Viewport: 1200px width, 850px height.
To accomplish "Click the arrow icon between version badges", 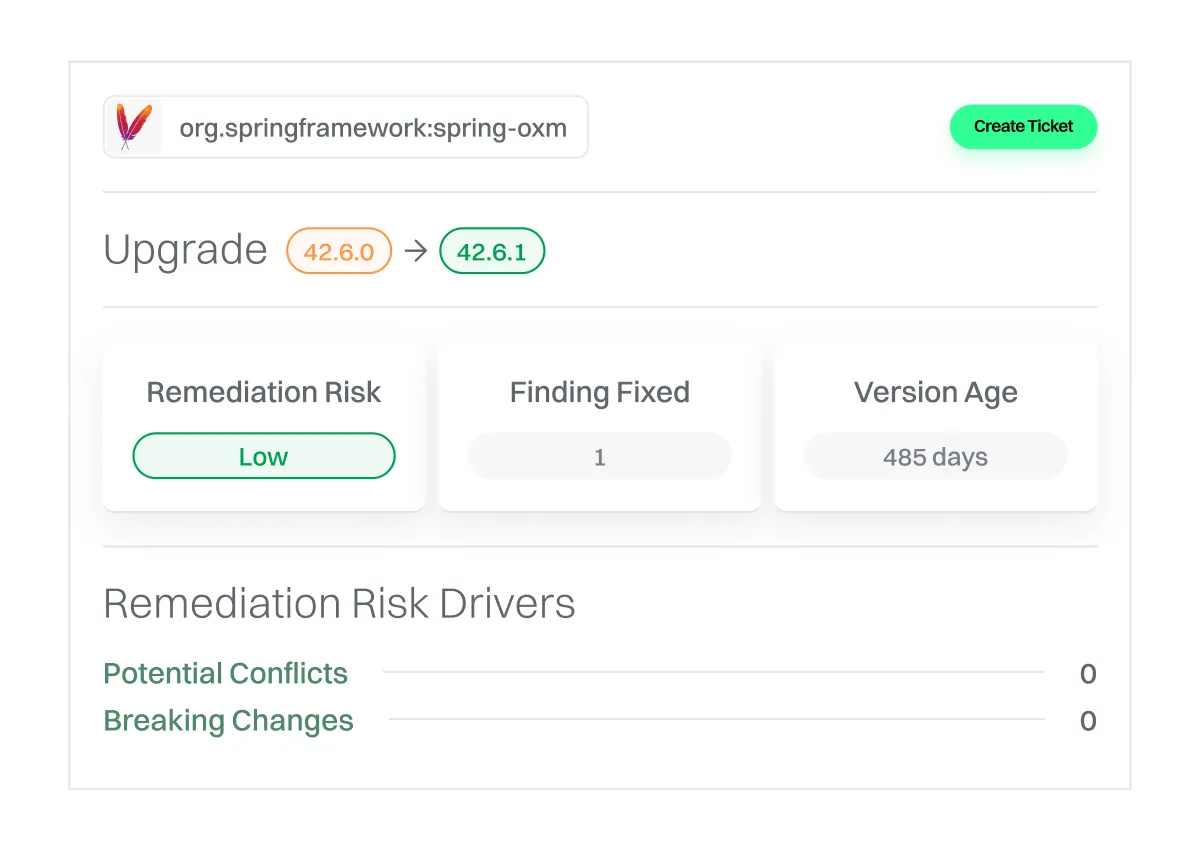I will click(x=416, y=251).
